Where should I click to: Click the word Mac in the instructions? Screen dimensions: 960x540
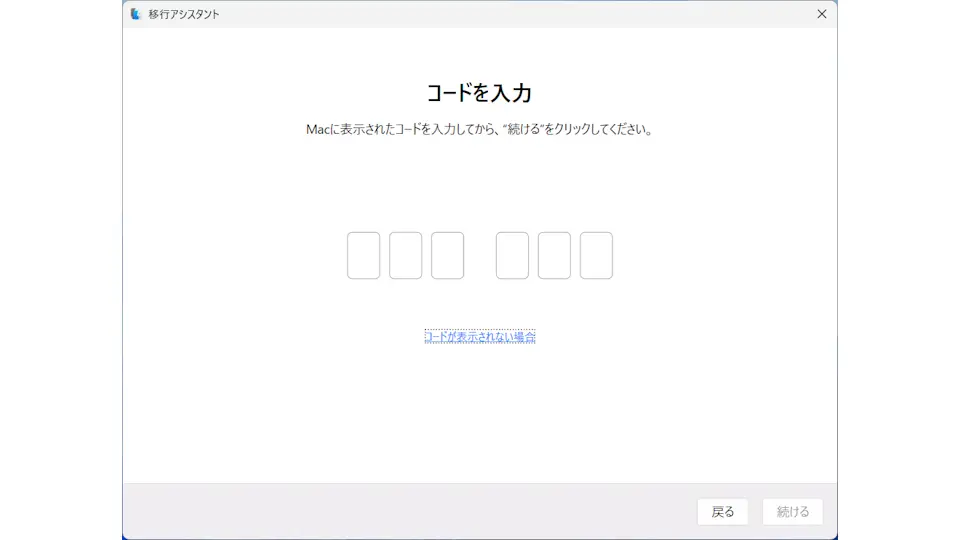[x=317, y=130]
